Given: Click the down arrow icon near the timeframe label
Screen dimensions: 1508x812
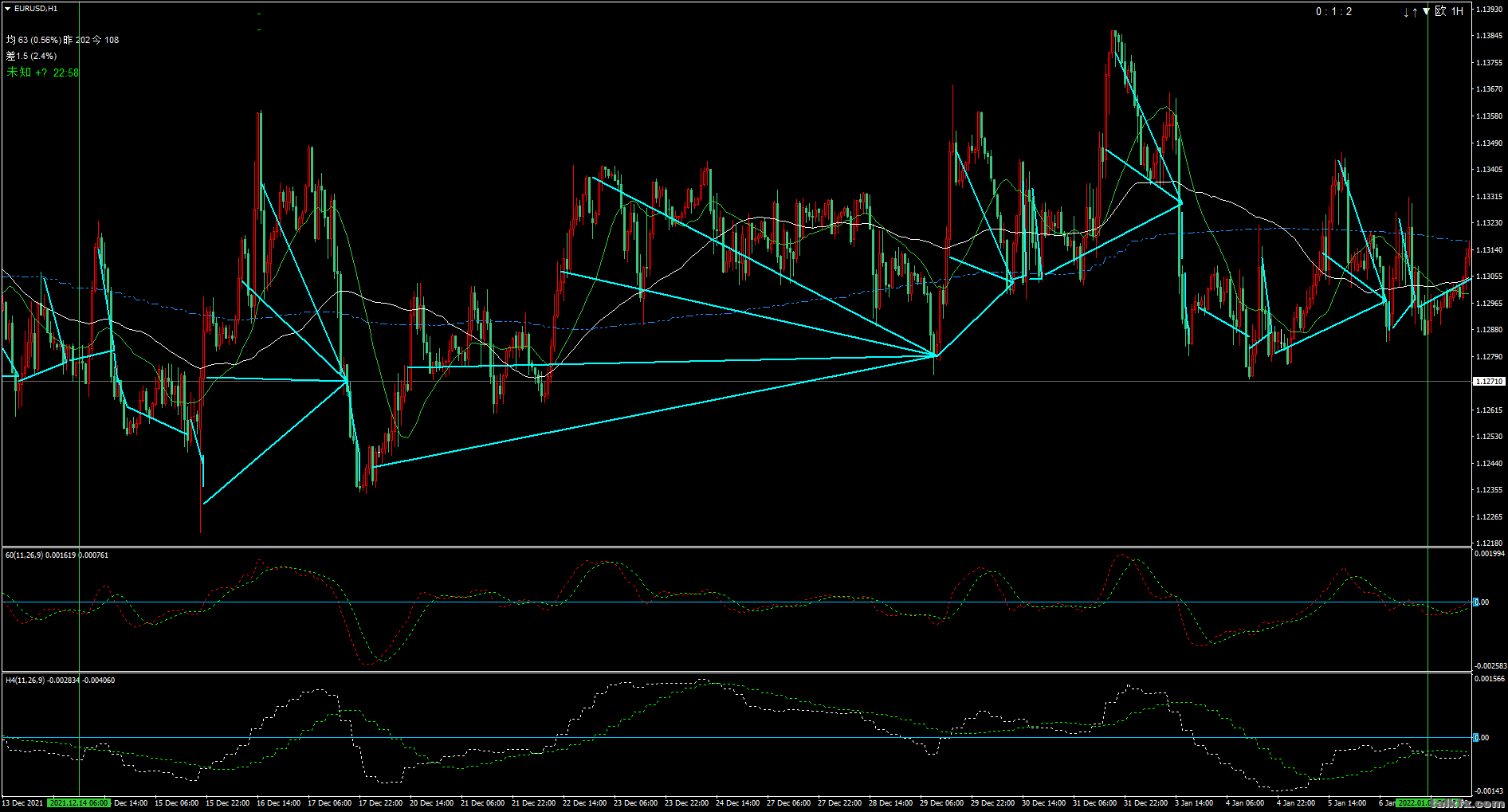Looking at the screenshot, I should (1406, 12).
